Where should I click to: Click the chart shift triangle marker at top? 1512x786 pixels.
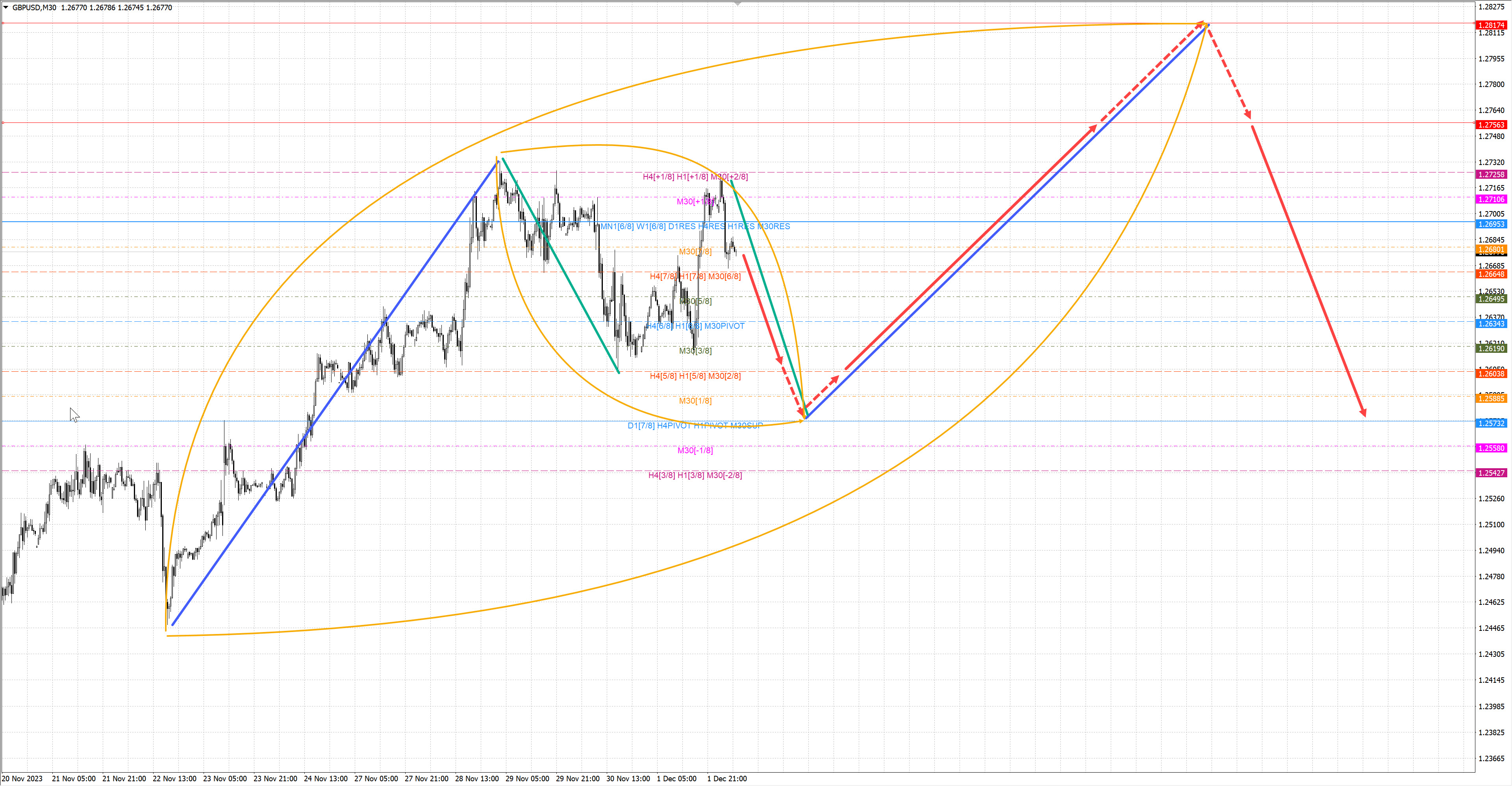pos(738,4)
